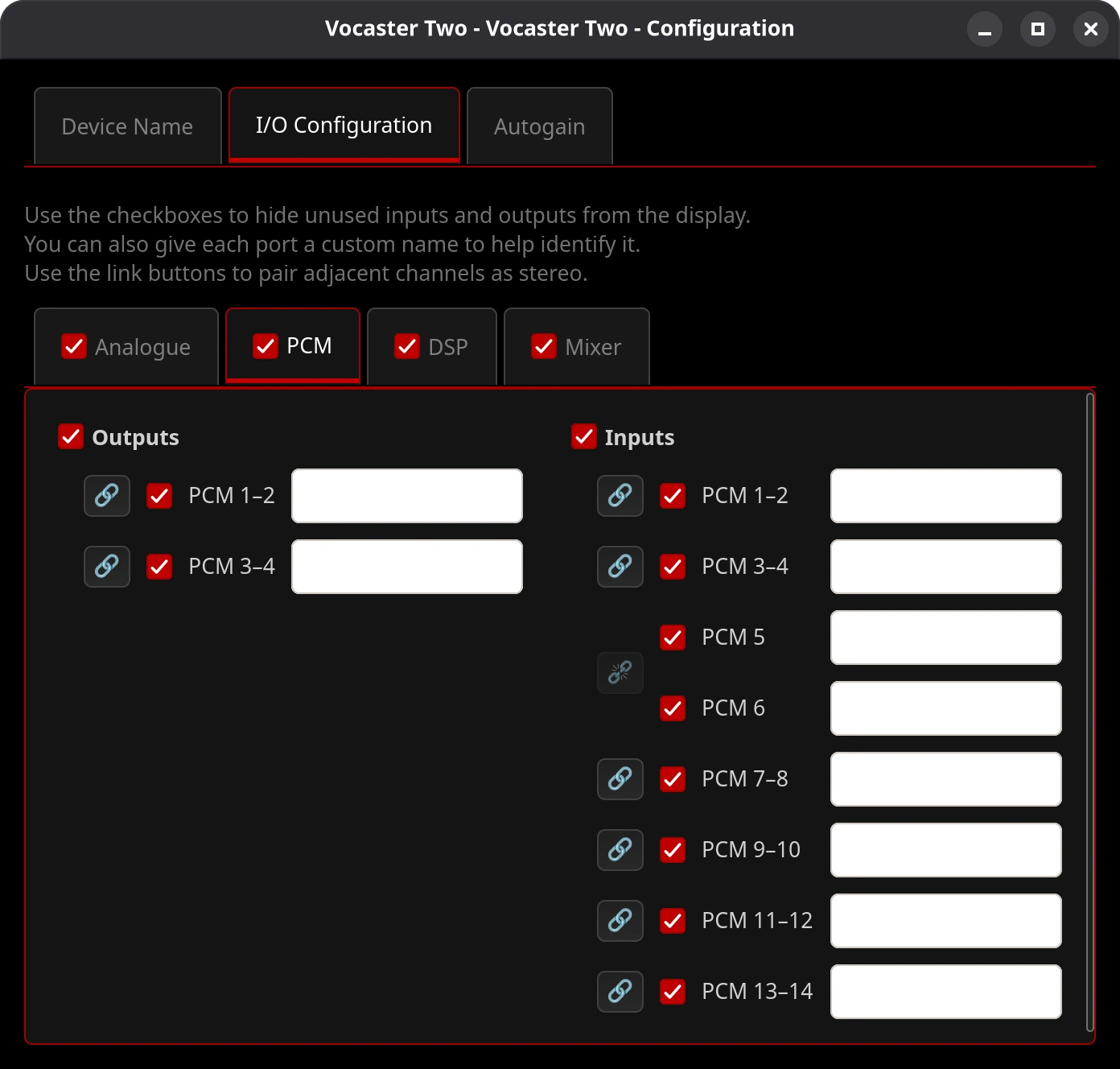
Task: Click the vertical scrollbar in PCM panel
Action: (x=1090, y=712)
